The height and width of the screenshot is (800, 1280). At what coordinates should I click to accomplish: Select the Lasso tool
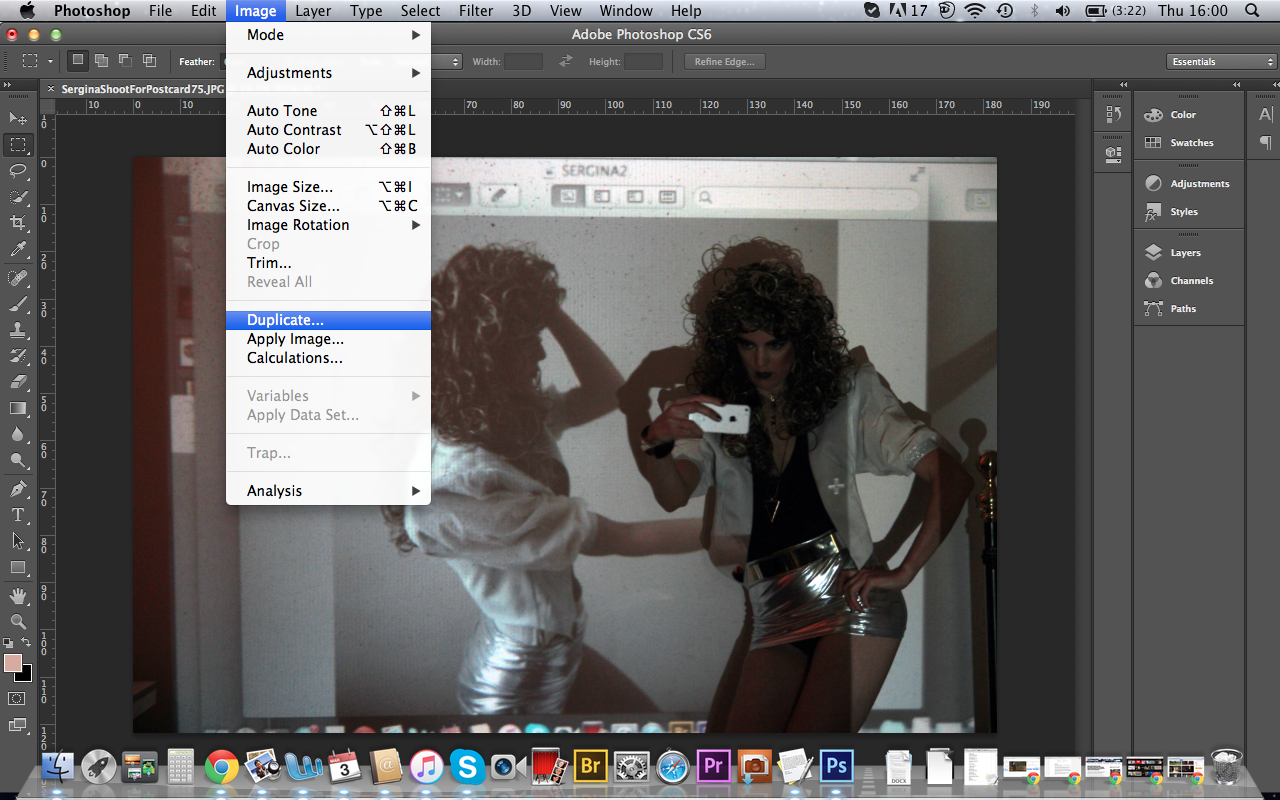coord(18,171)
